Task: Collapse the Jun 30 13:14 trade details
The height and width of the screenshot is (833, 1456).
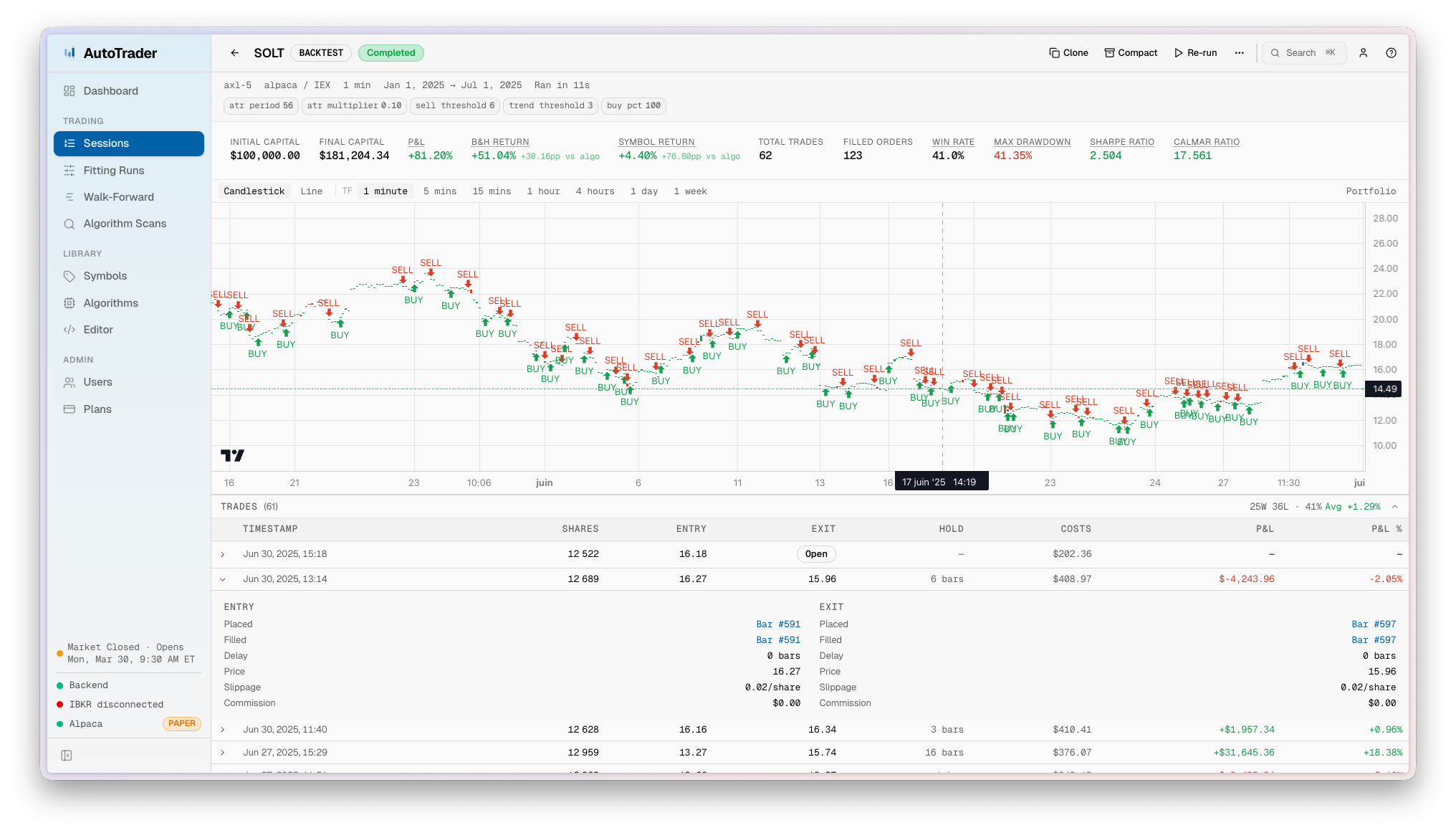Action: (x=223, y=579)
